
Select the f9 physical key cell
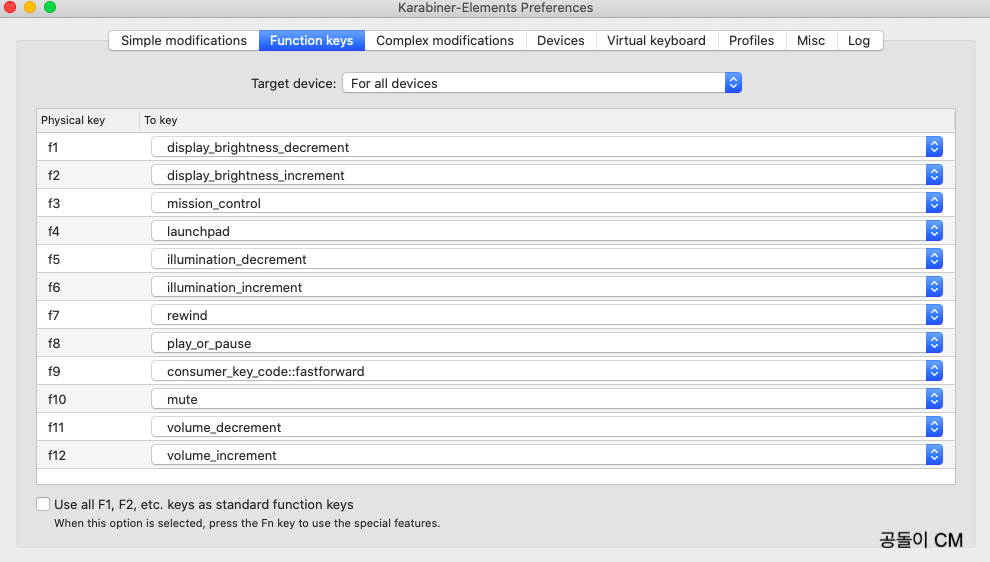tap(88, 371)
